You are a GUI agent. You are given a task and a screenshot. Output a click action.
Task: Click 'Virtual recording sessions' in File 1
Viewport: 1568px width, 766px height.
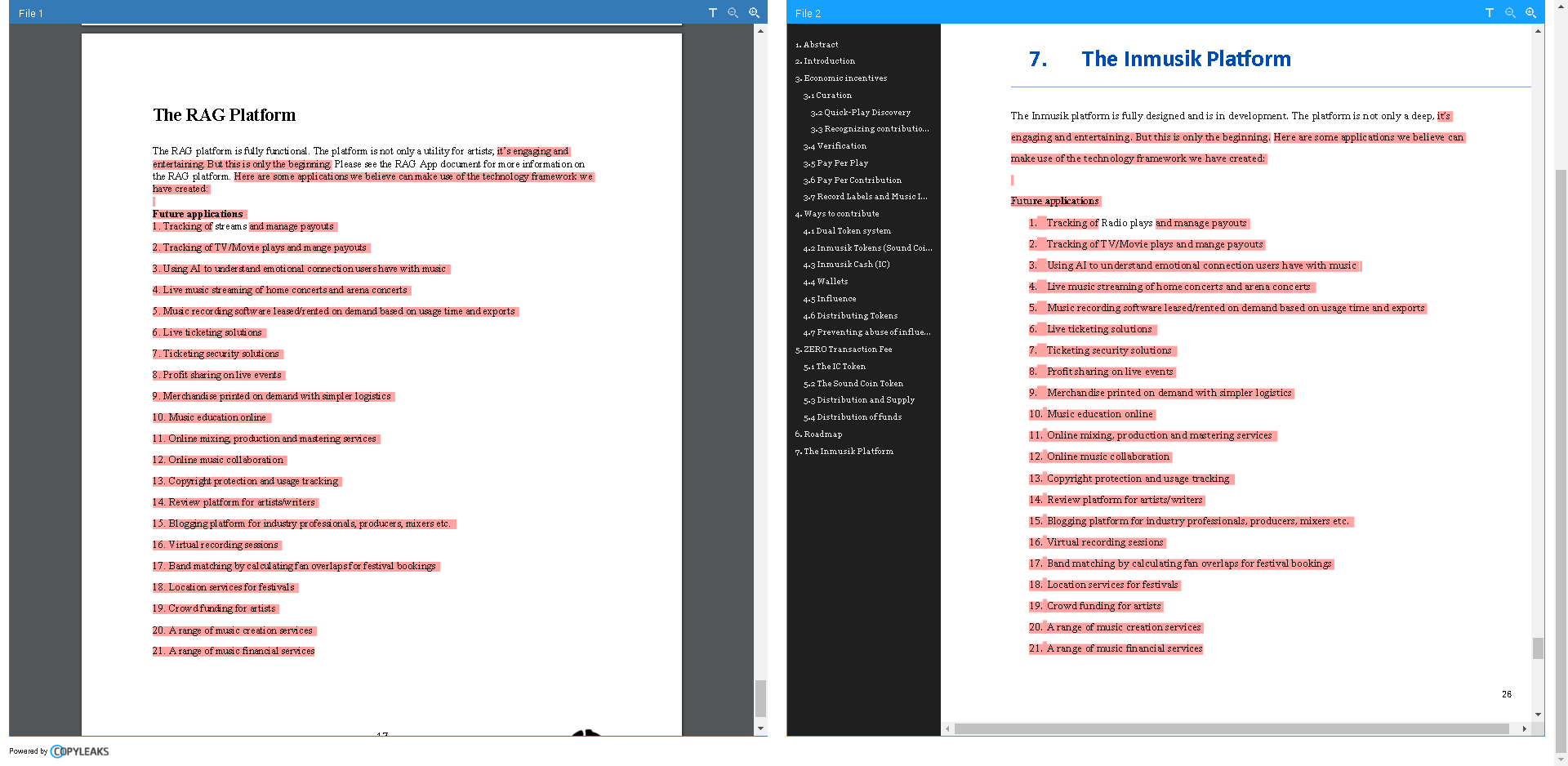[223, 545]
